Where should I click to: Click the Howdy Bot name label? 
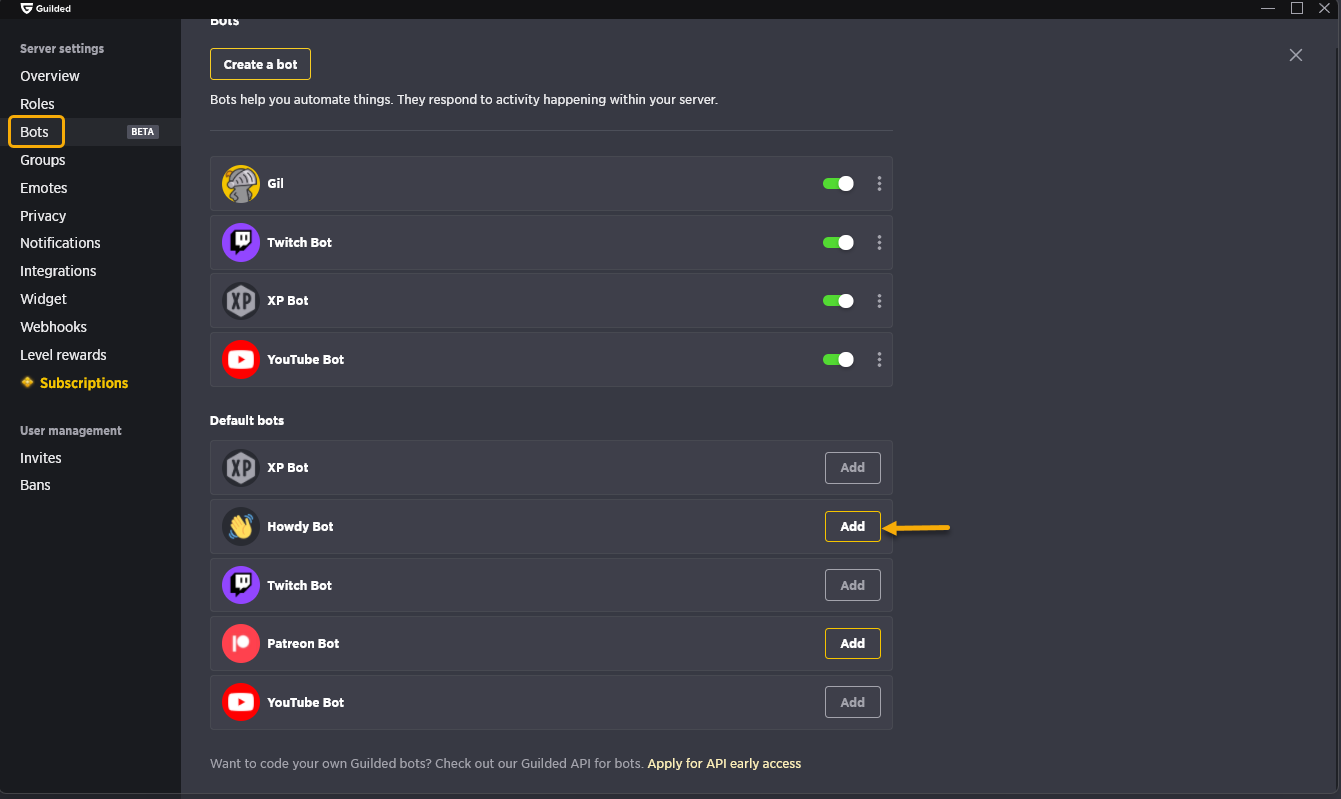300,526
